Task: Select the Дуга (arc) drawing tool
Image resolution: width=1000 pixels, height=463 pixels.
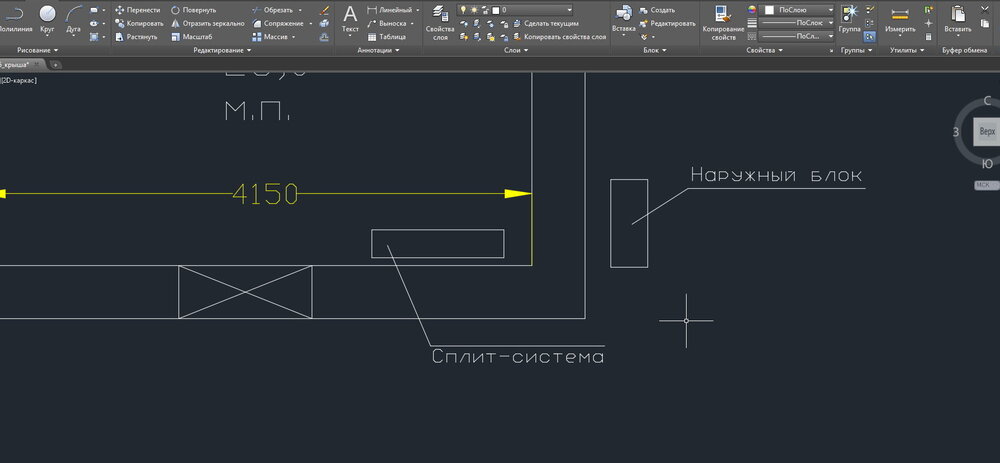Action: coord(73,17)
